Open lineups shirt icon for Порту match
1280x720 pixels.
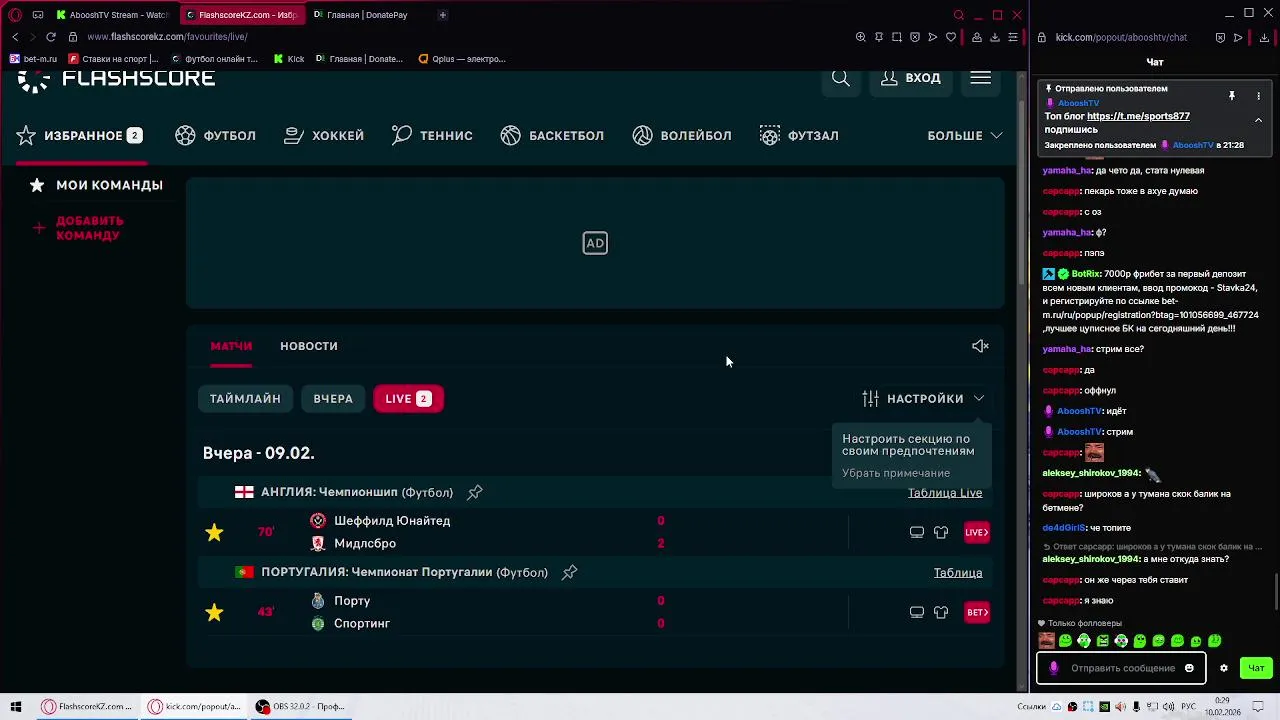click(x=941, y=612)
